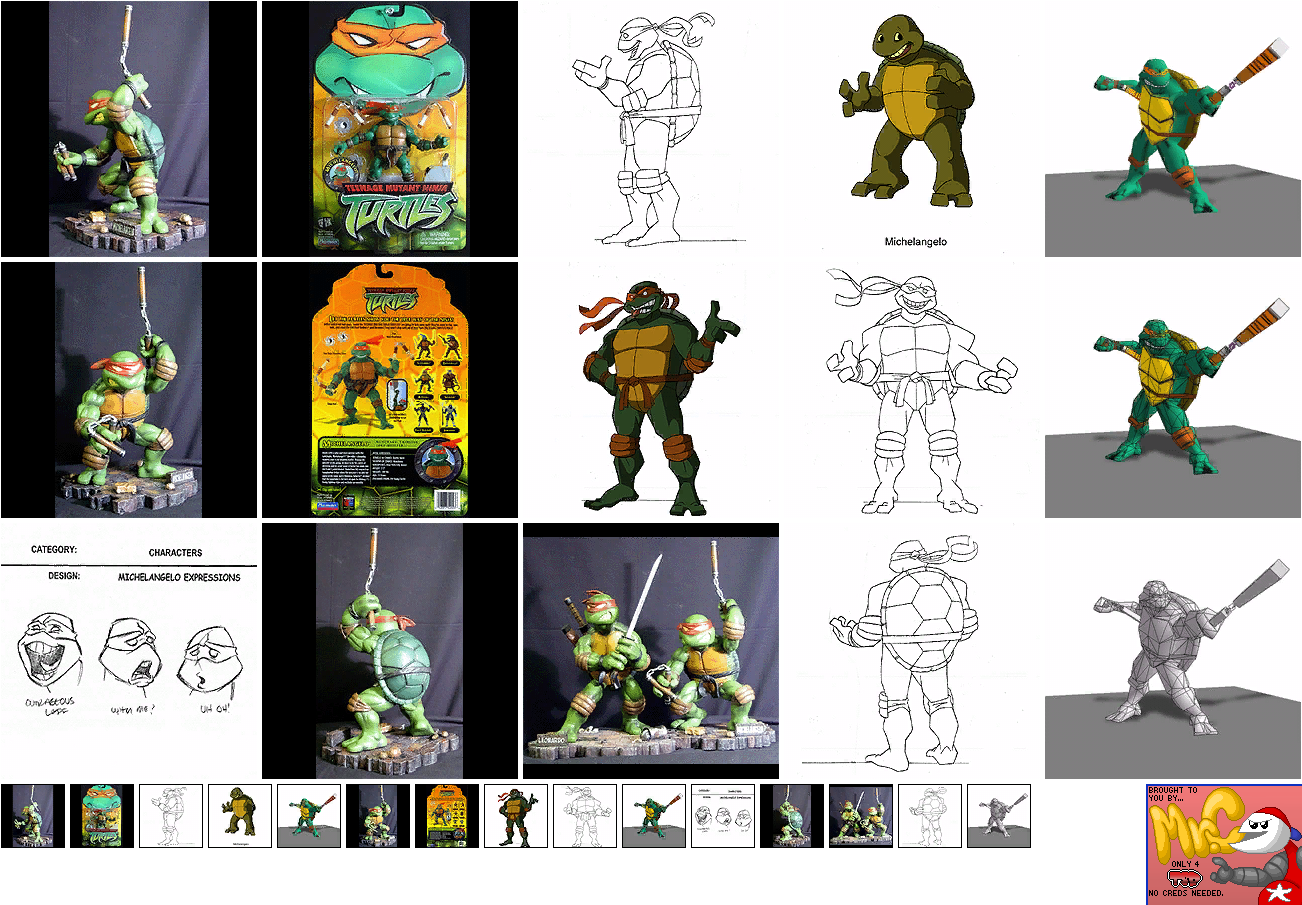Open the photo of two turtle statues together
Screen dimensions: 1302x905
651,651
